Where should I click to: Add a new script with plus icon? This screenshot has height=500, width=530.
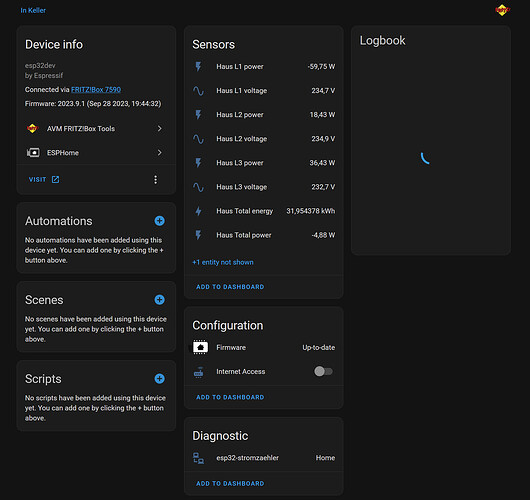pyautogui.click(x=160, y=378)
